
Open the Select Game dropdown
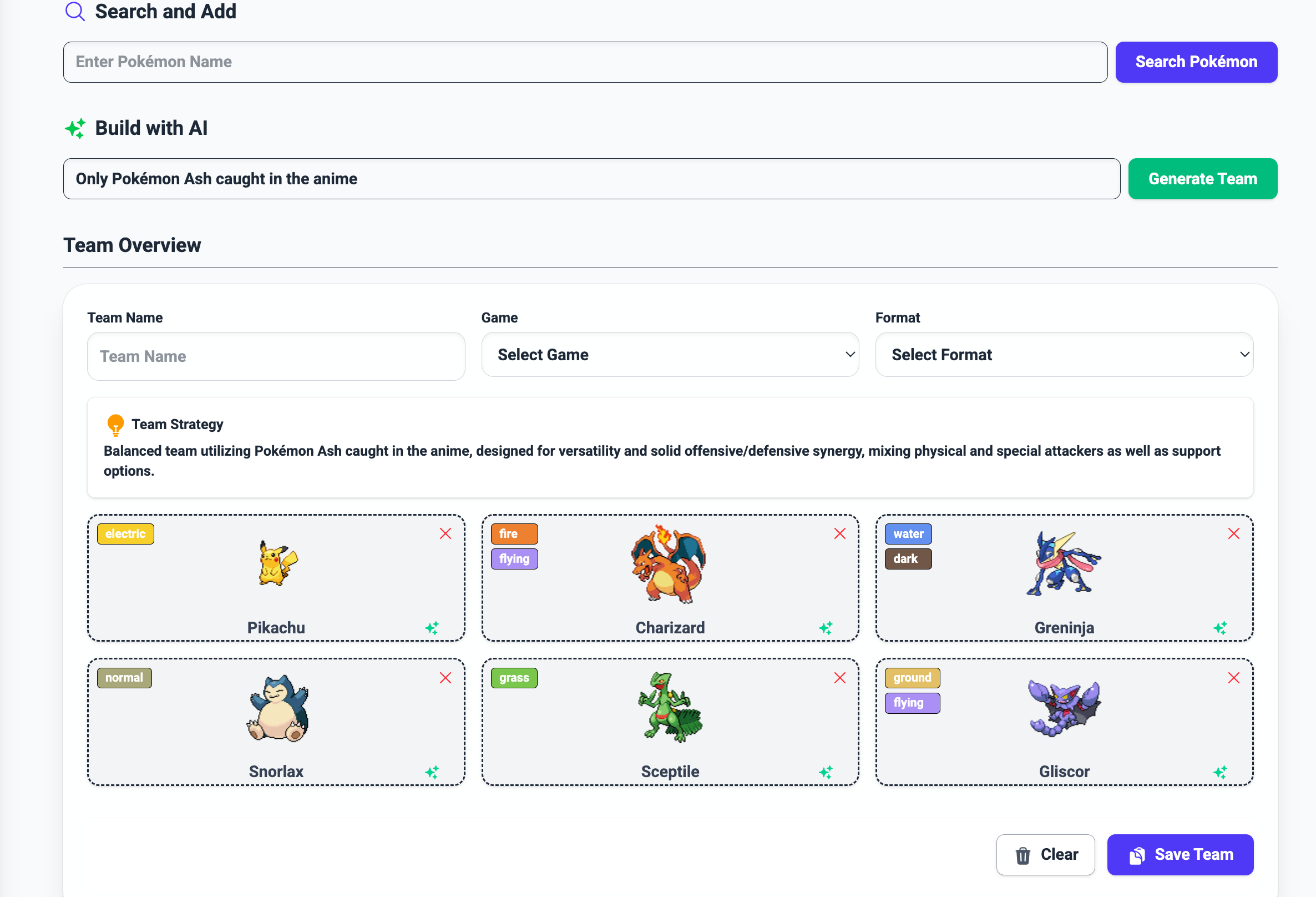[x=670, y=355]
